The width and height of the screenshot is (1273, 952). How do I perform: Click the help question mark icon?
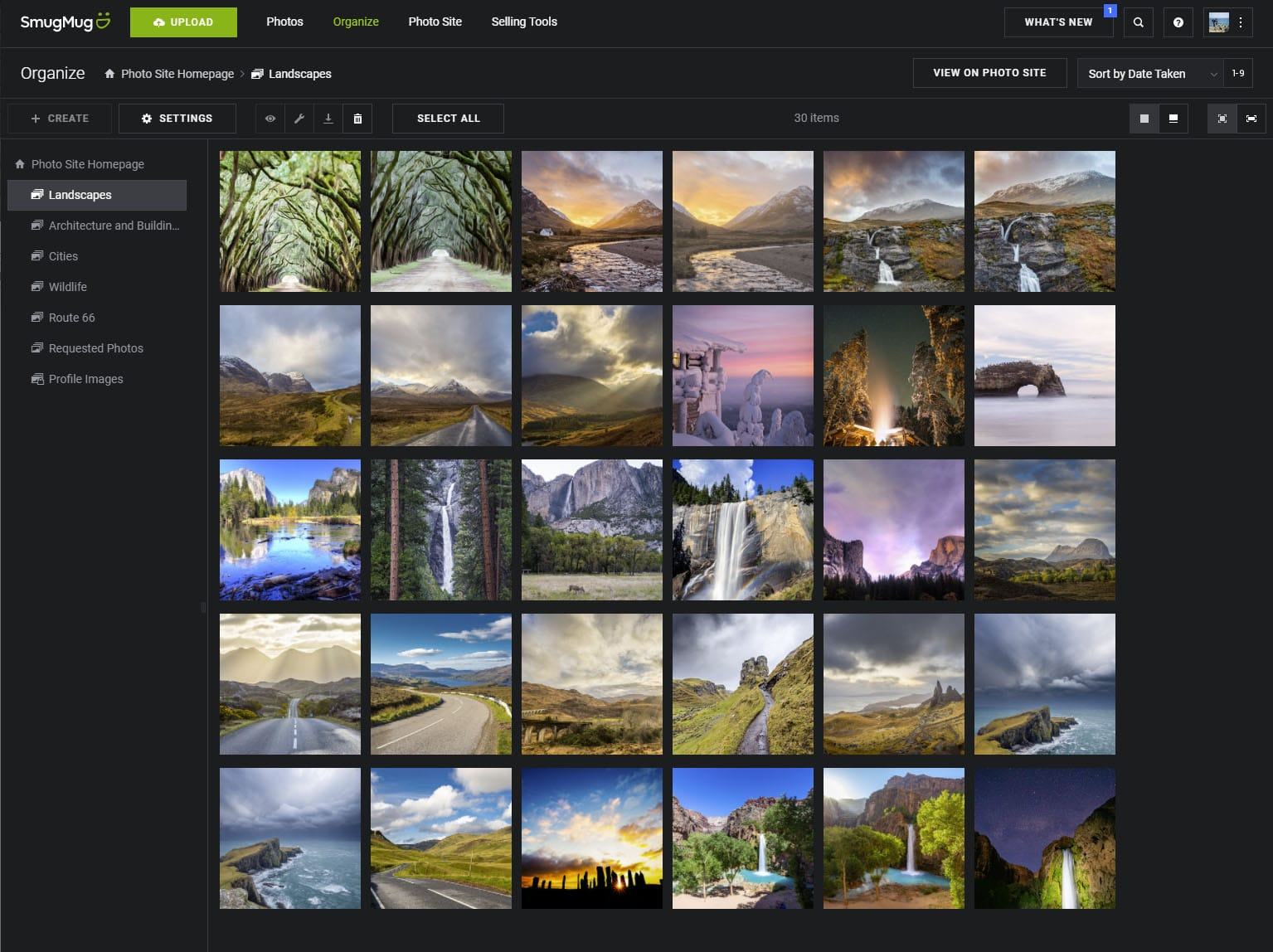point(1178,22)
